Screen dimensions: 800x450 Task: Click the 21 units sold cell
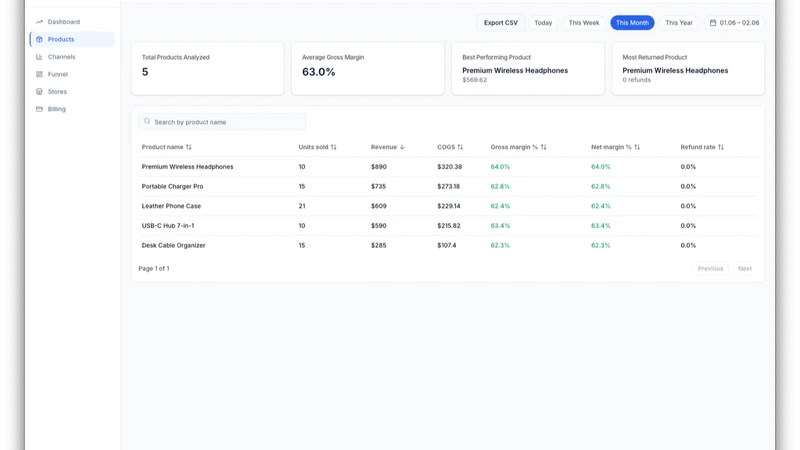coord(302,206)
